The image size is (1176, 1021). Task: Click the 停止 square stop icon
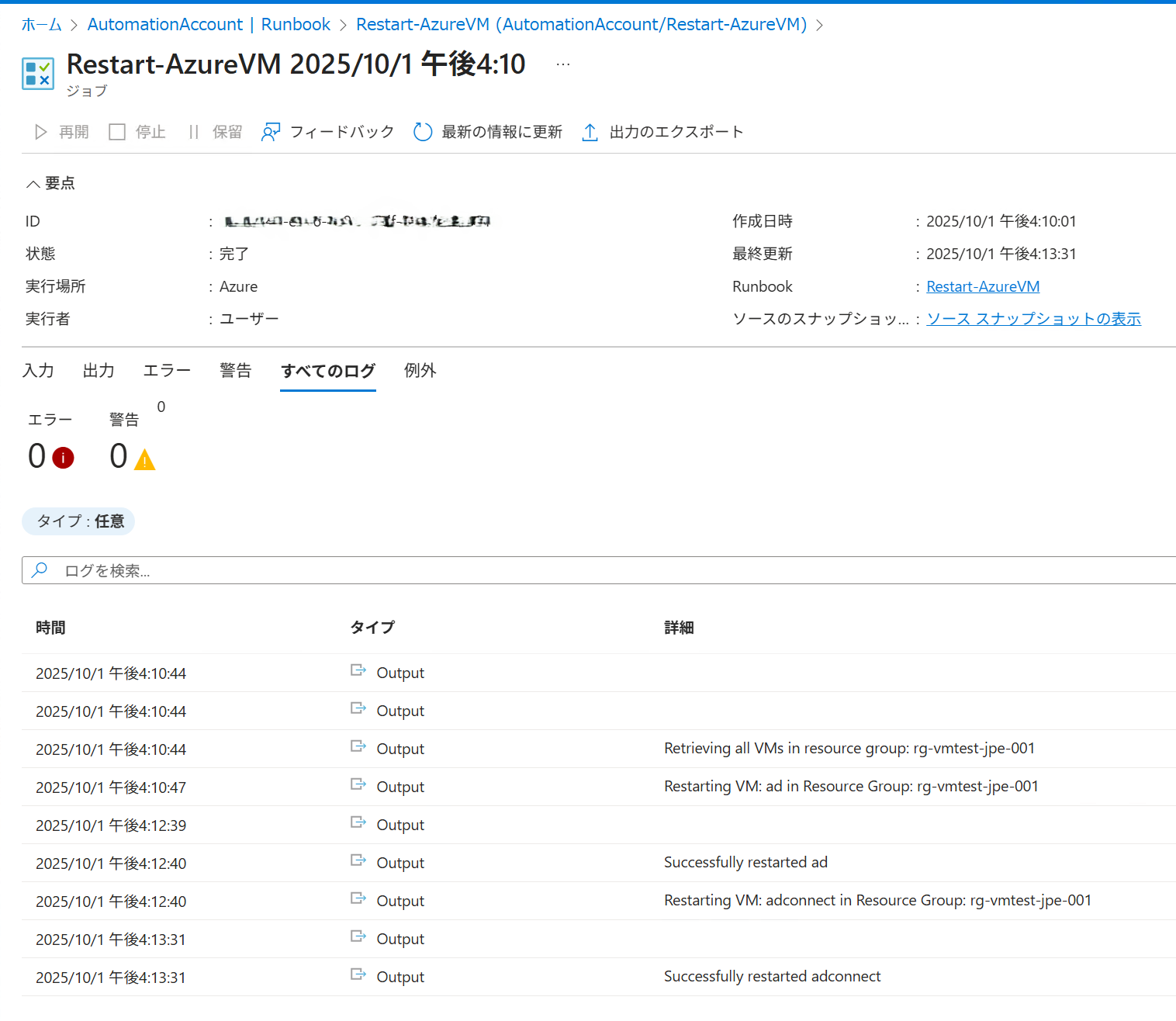(x=117, y=132)
